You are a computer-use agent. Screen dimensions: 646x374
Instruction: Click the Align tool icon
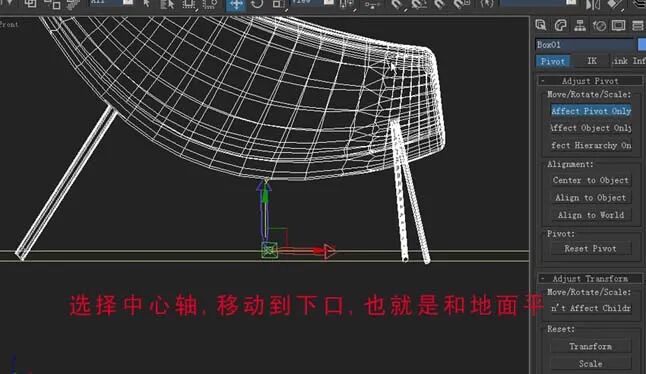pyautogui.click(x=614, y=4)
